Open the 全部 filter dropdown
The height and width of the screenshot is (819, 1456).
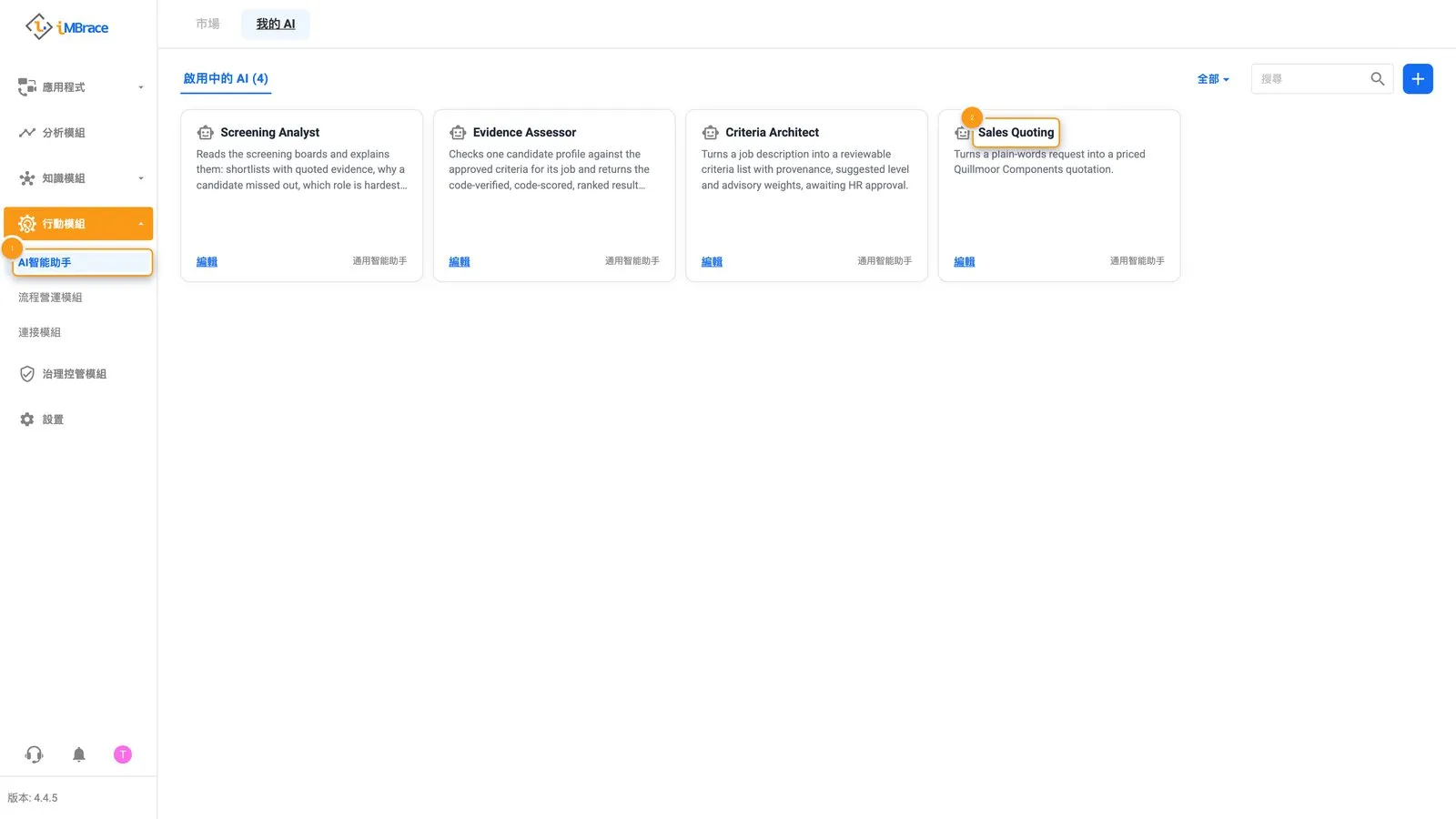(1213, 79)
